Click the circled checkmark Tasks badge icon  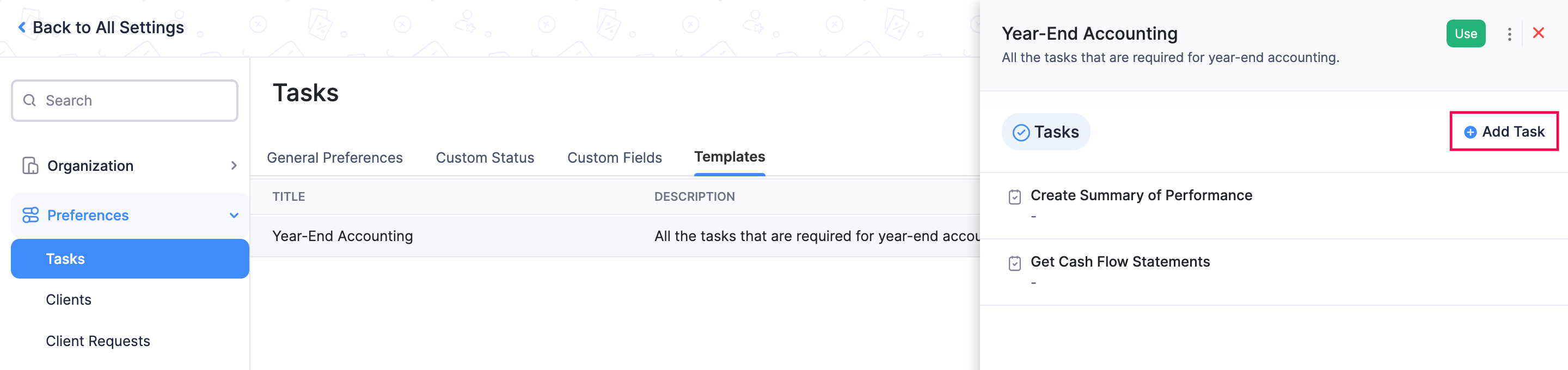(x=1021, y=132)
